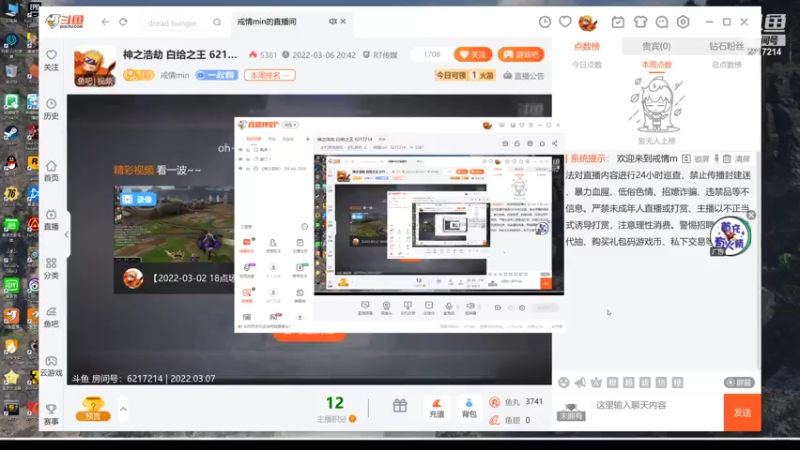The image size is (800, 450).
Task: Refresh the page with the reload icon
Action: coord(123,22)
